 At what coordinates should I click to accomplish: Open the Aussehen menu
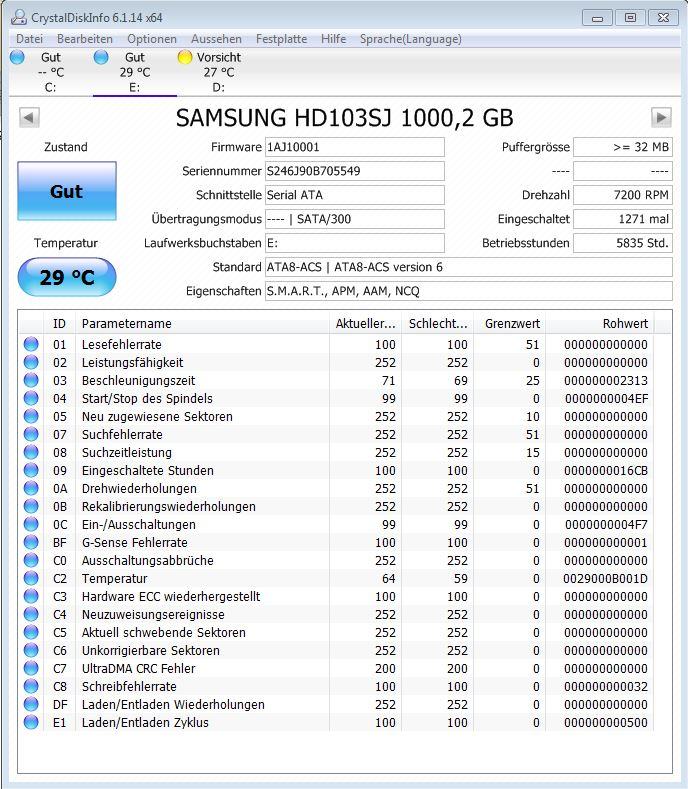(x=216, y=39)
